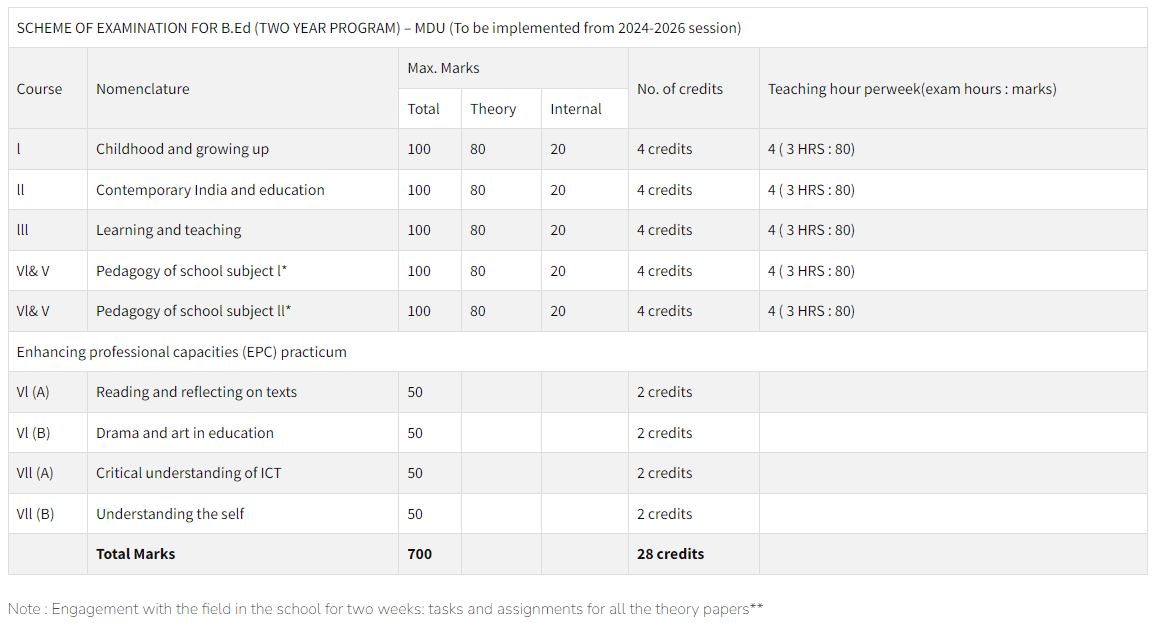Viewport: 1152px width, 623px height.
Task: Click Drama and art in education
Action: [x=184, y=433]
